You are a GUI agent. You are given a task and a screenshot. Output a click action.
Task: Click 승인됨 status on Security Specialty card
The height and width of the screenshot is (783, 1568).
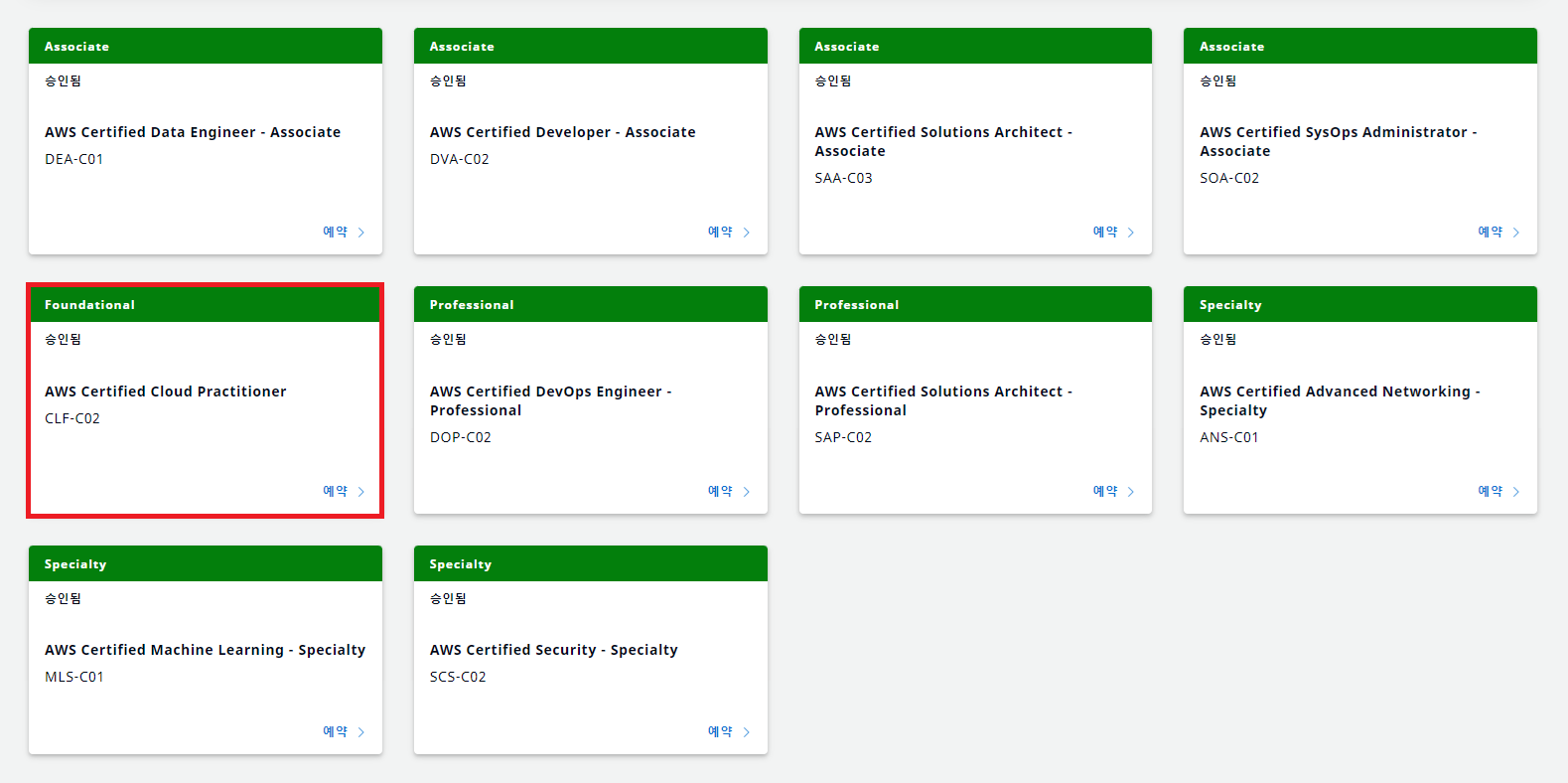(448, 598)
